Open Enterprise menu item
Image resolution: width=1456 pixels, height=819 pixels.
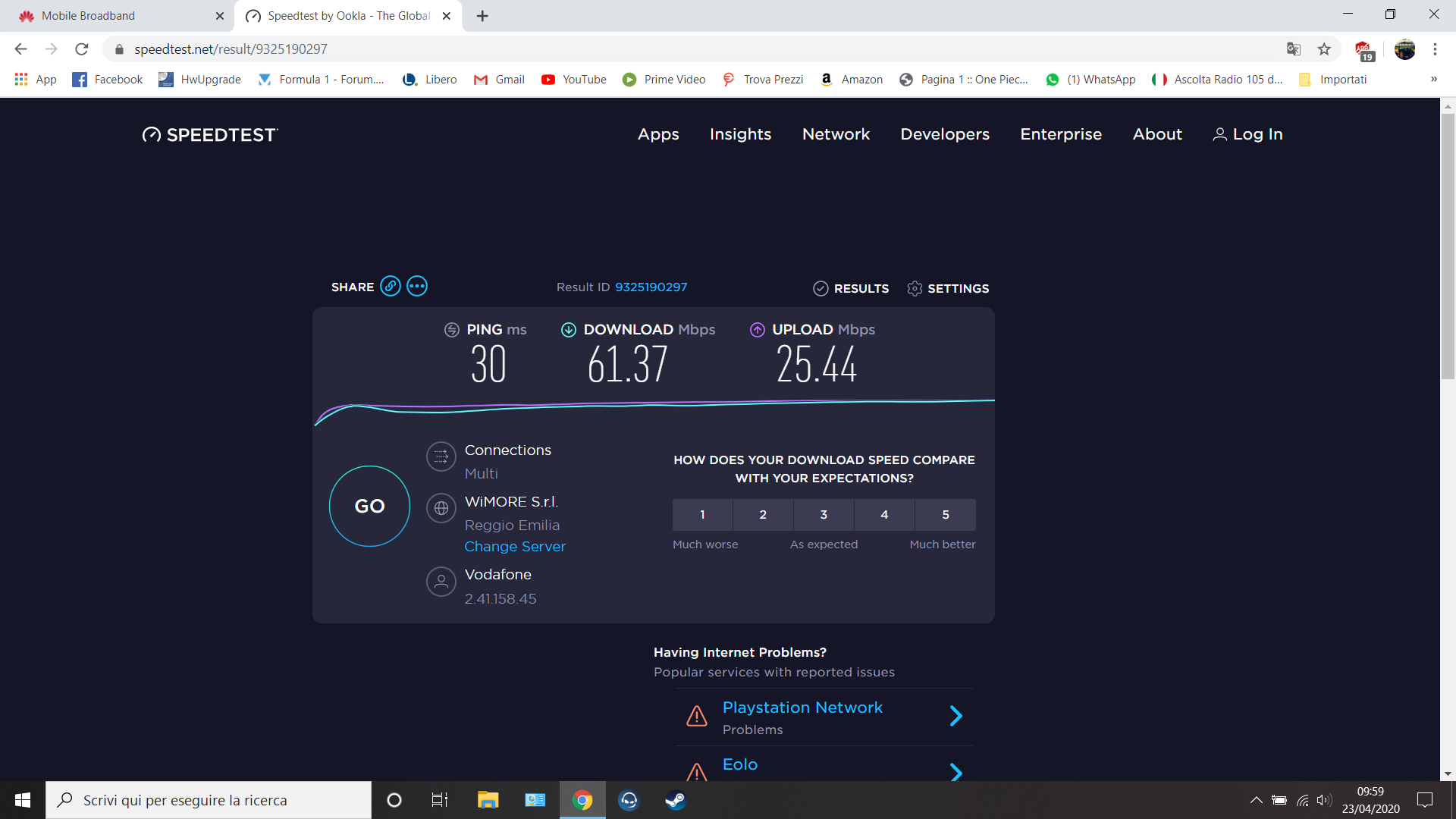coord(1061,134)
